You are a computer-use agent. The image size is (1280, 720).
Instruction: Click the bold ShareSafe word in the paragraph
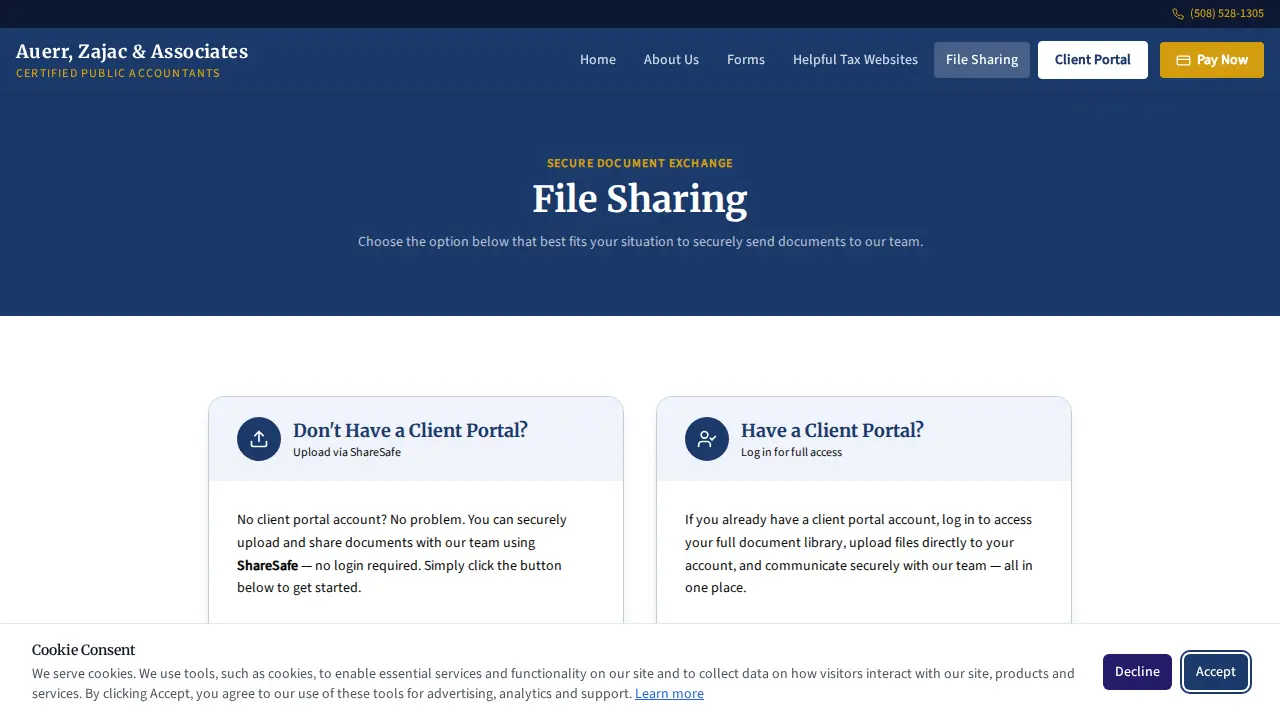click(267, 566)
